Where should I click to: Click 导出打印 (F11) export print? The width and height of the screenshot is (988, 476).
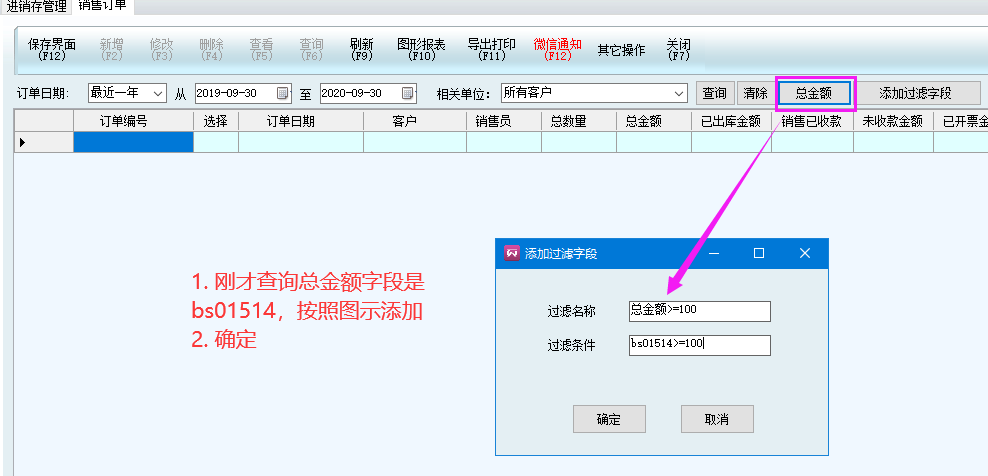click(491, 49)
